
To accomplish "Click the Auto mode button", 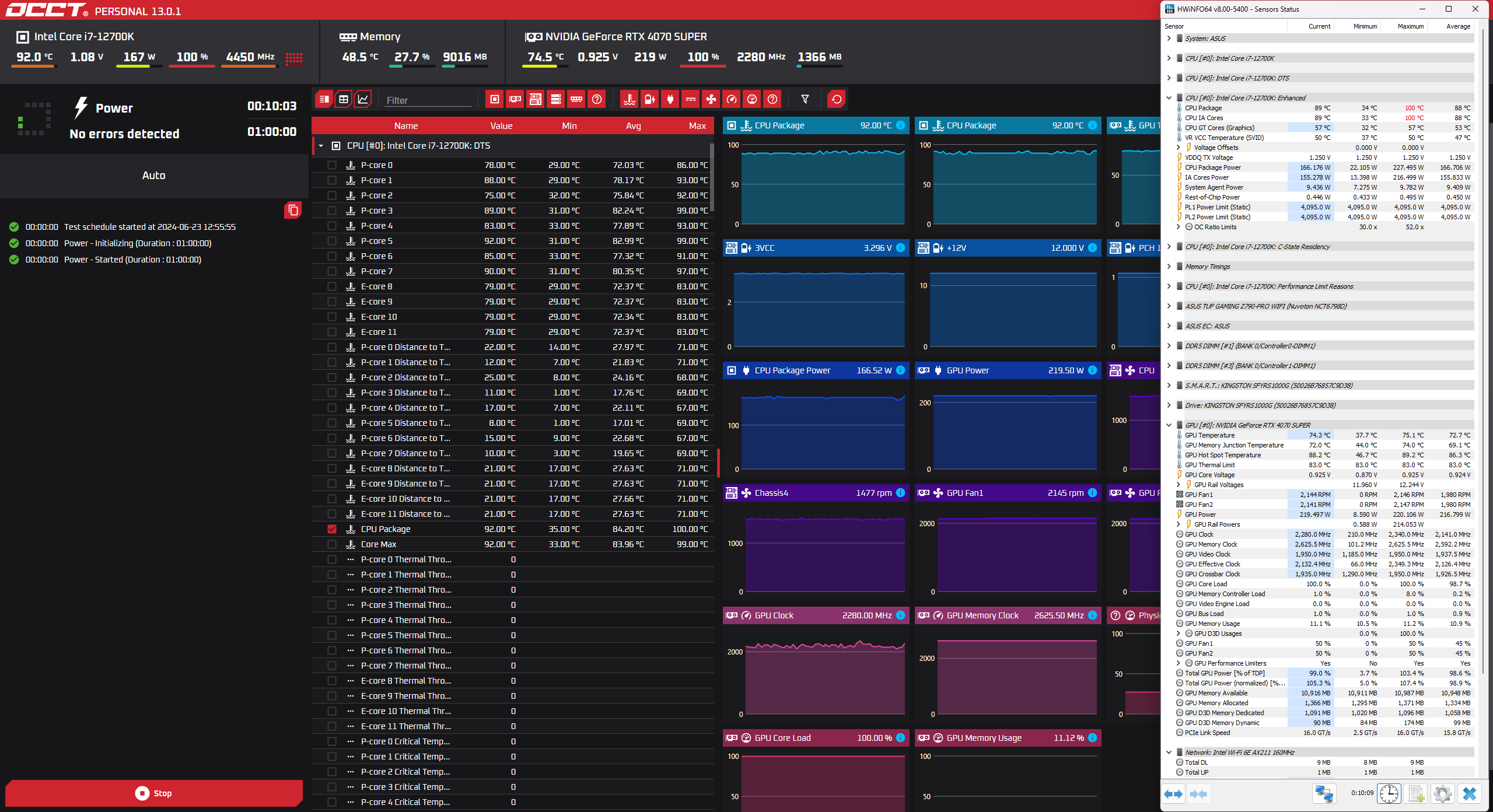I will 154,176.
